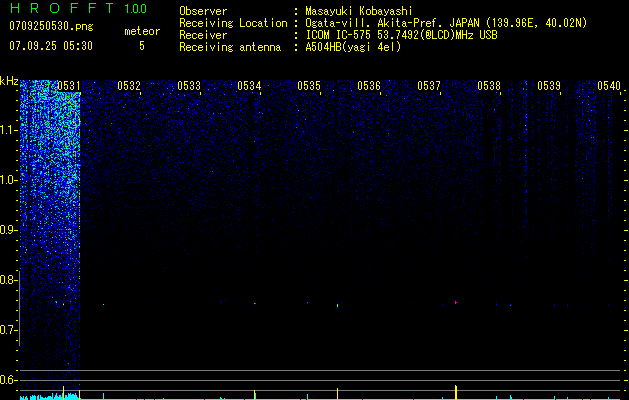Screen dimensions: 629x400
Task: Click the red meteor echo after 0537
Action: click(x=456, y=302)
